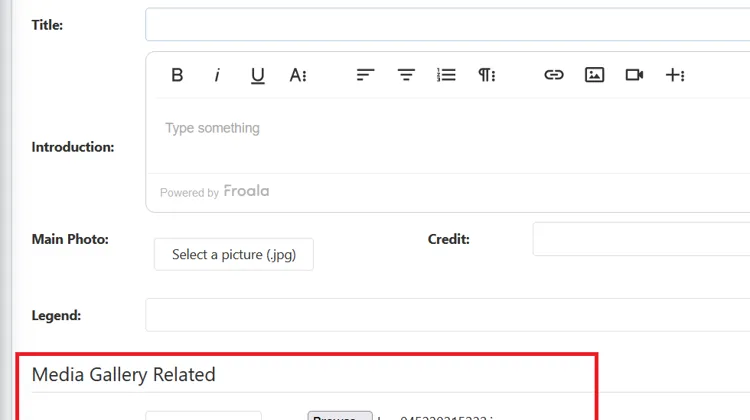Insert an ordered list

pyautogui.click(x=446, y=75)
